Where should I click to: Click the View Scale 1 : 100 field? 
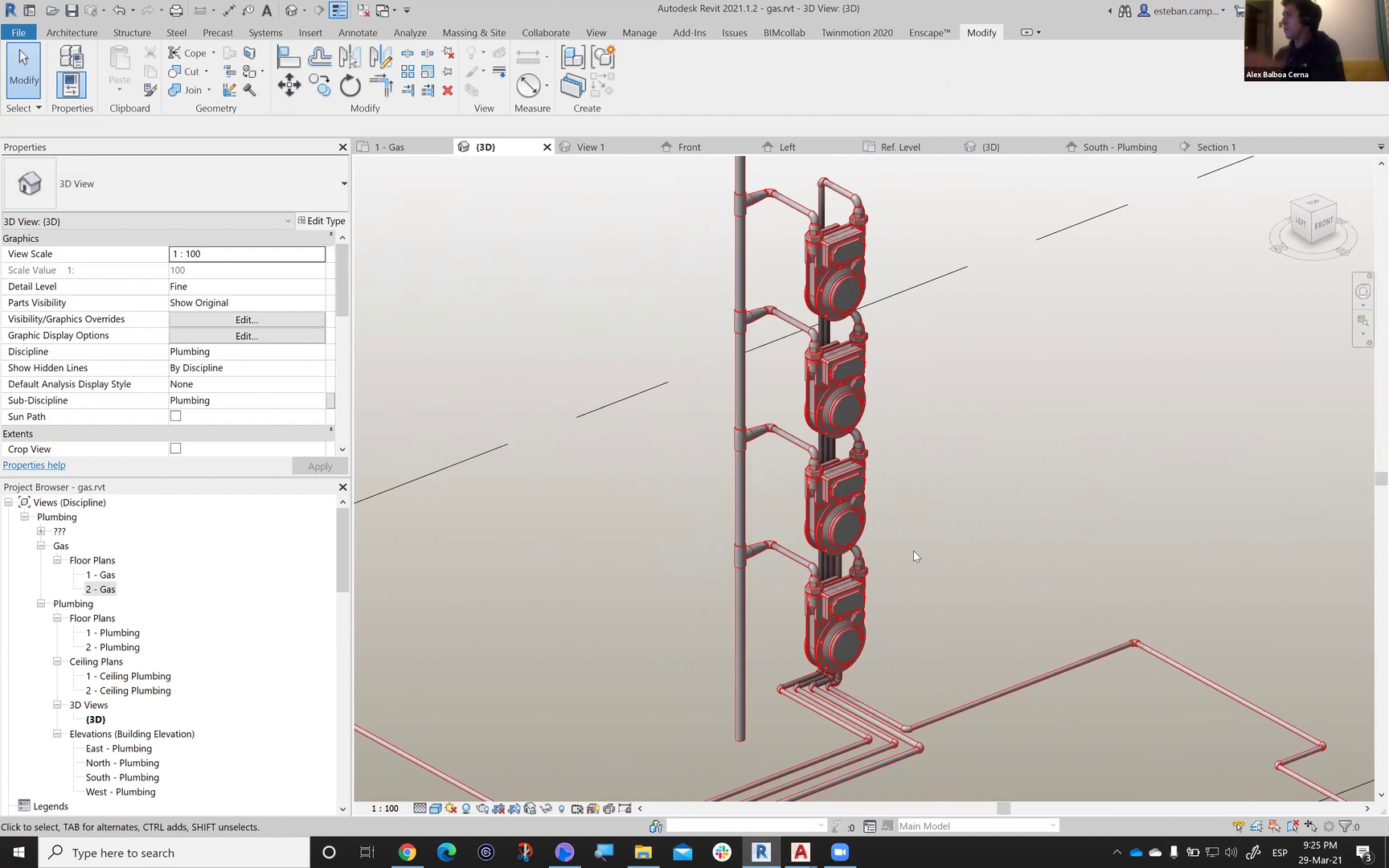(247, 254)
